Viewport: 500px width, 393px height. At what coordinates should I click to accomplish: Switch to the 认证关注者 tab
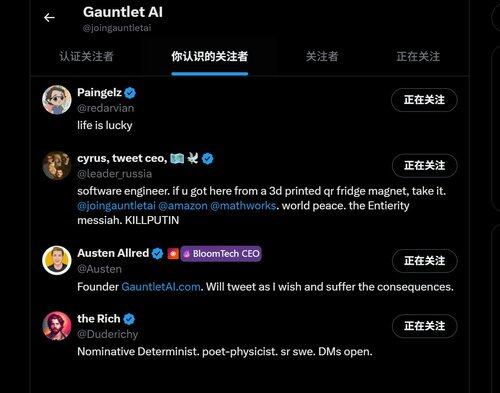coord(87,56)
